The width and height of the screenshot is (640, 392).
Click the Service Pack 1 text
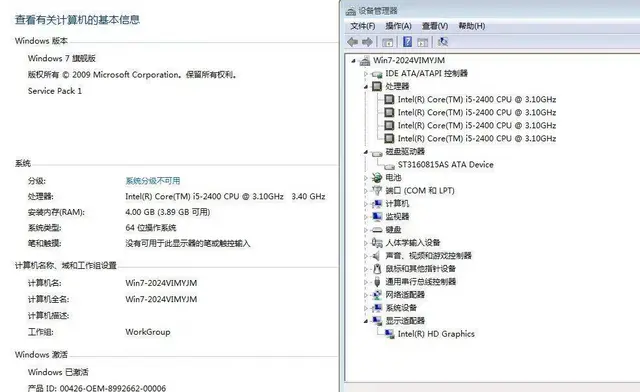coord(55,91)
